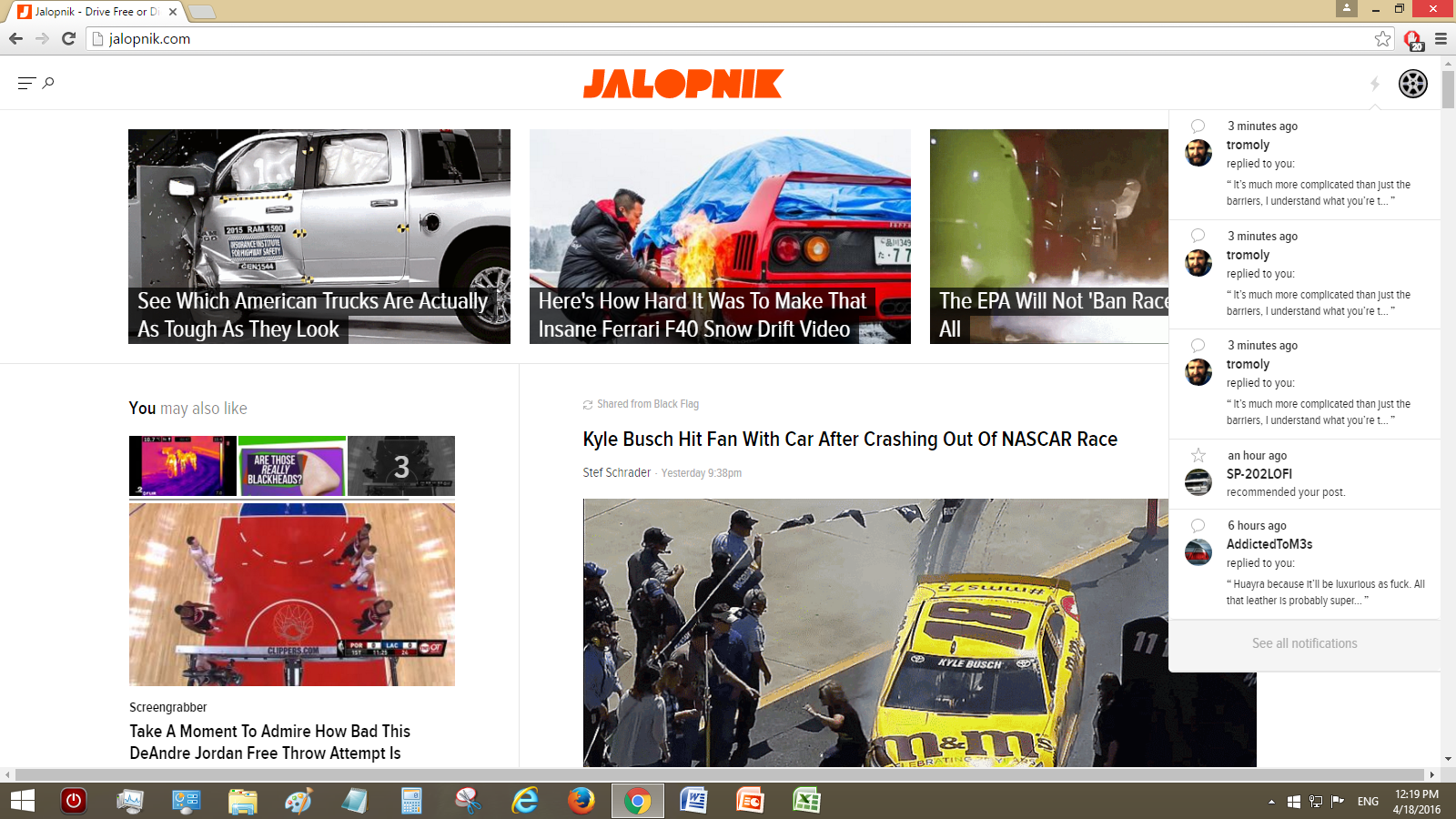Screen dimensions: 1456x819
Task: Open the Chrome menu icon
Action: [x=1441, y=38]
